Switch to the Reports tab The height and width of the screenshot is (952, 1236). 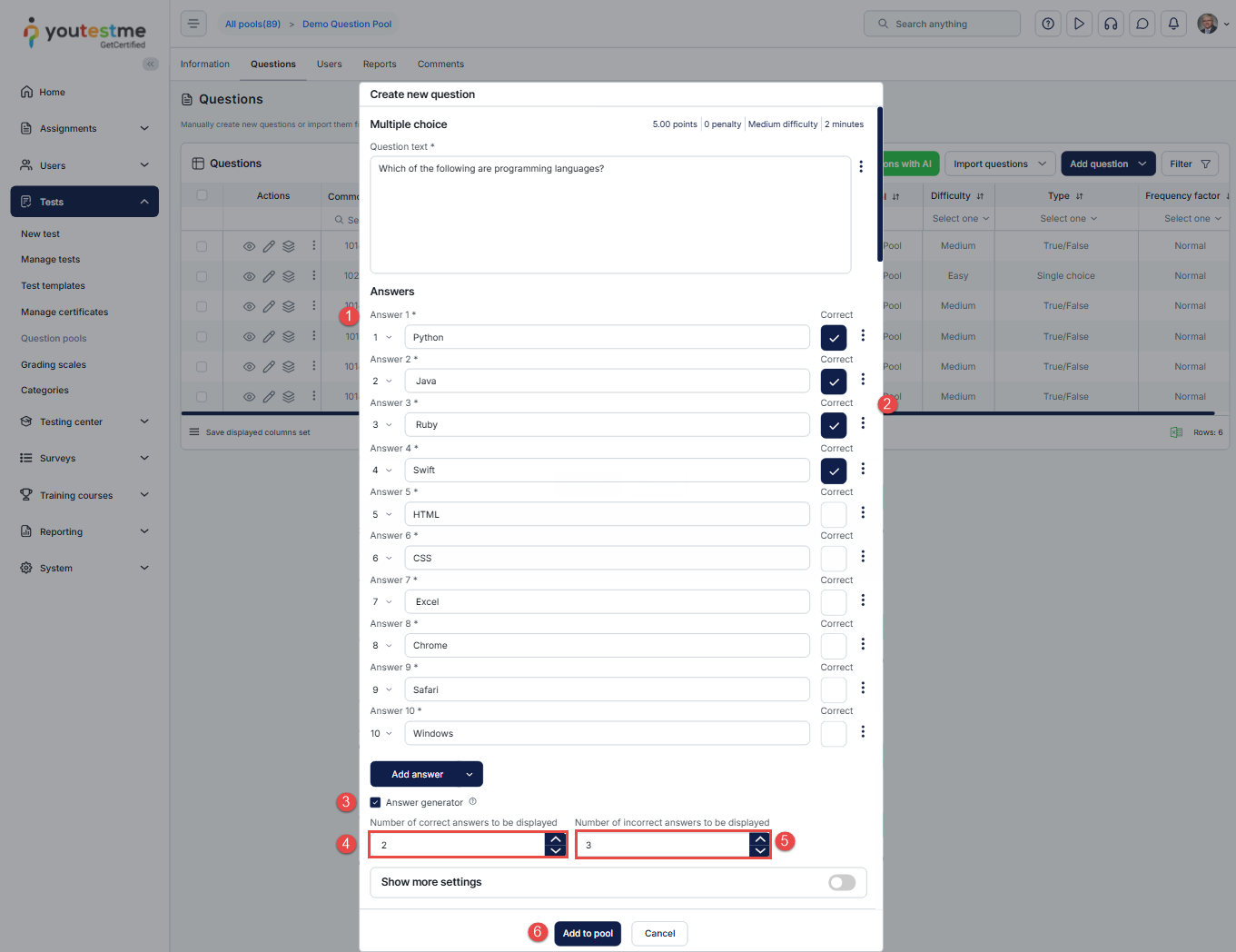[380, 64]
